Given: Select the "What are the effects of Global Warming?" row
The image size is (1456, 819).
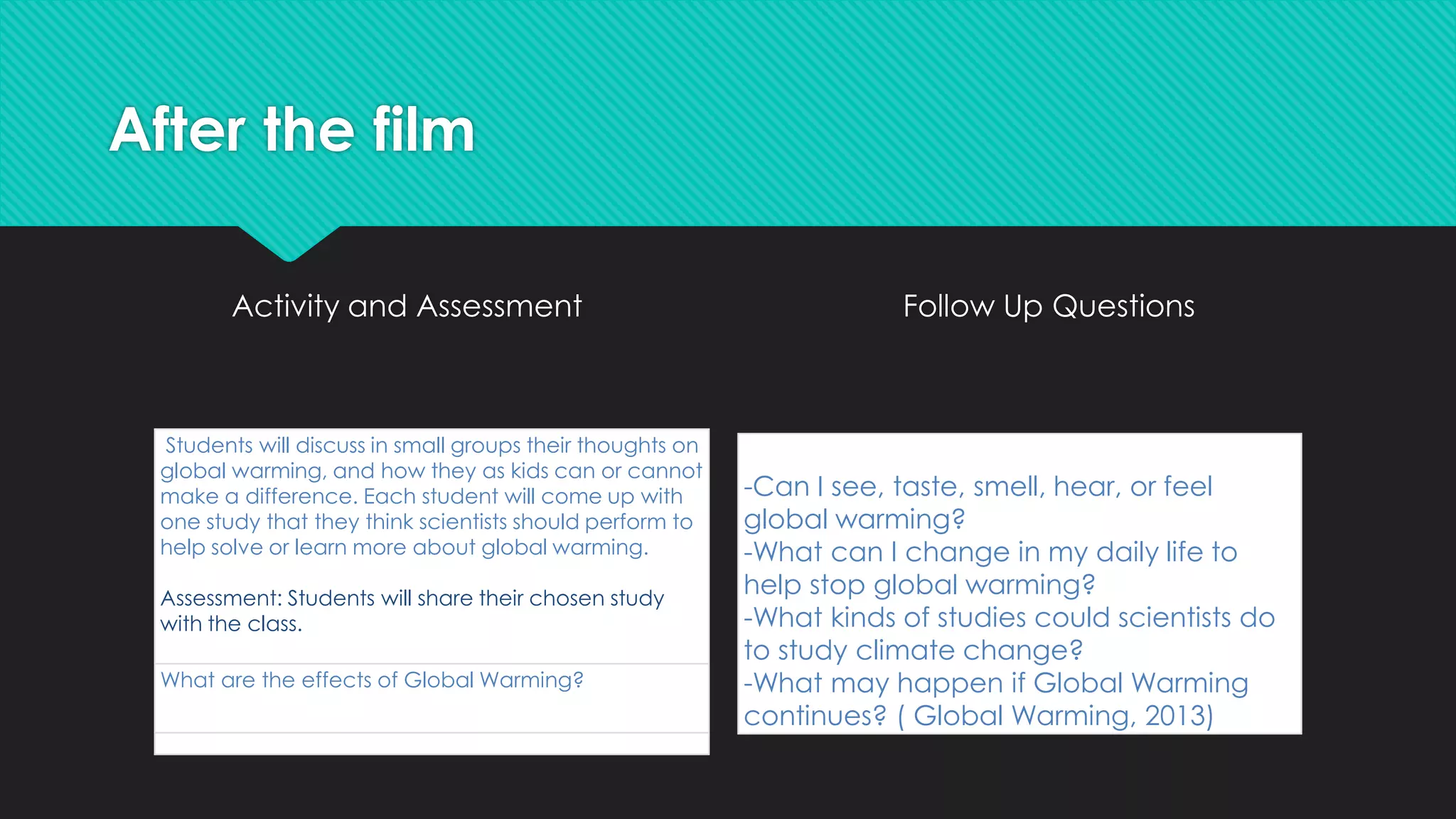Looking at the screenshot, I should (372, 680).
